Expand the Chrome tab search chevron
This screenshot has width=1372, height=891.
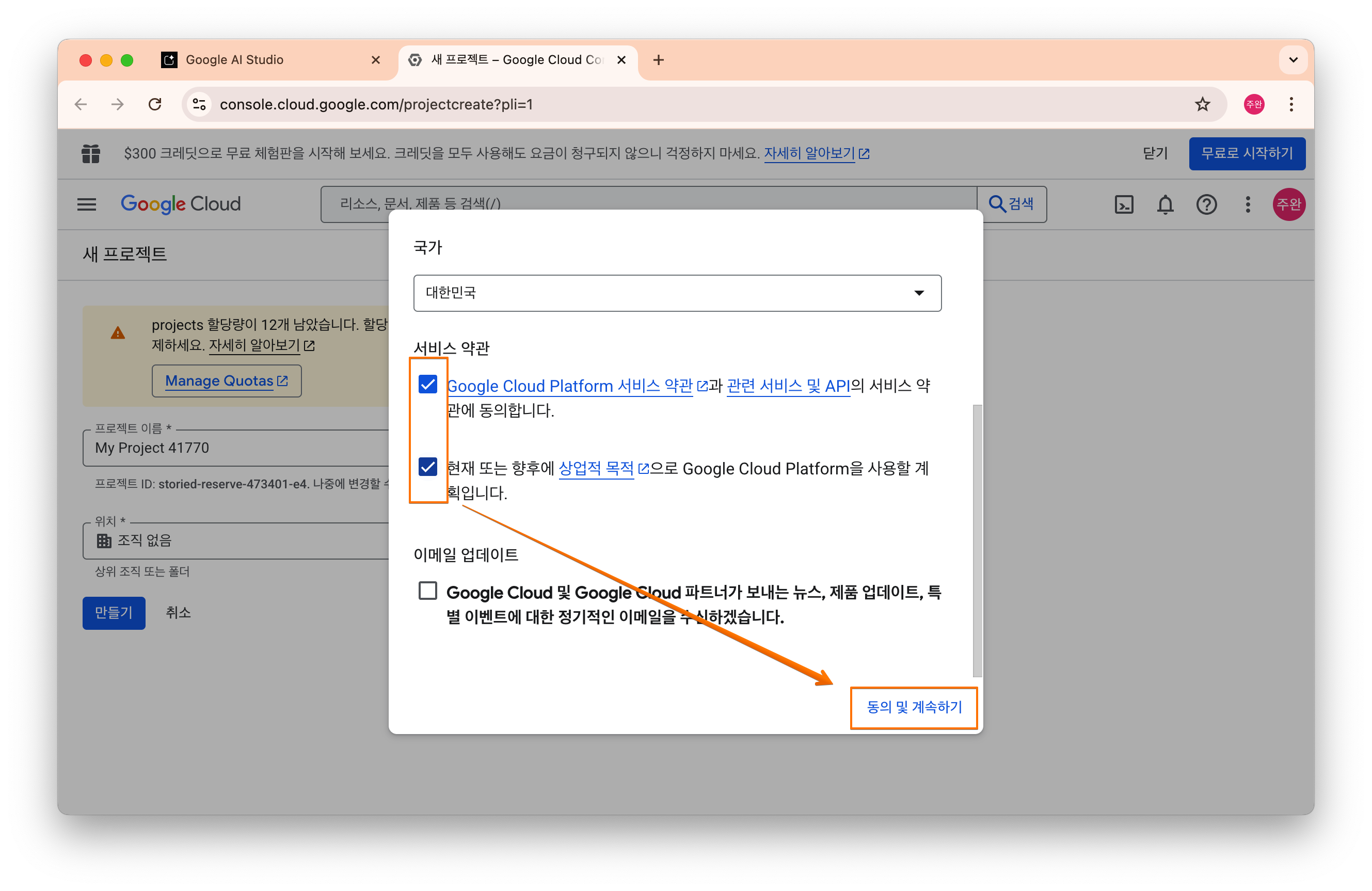1293,60
